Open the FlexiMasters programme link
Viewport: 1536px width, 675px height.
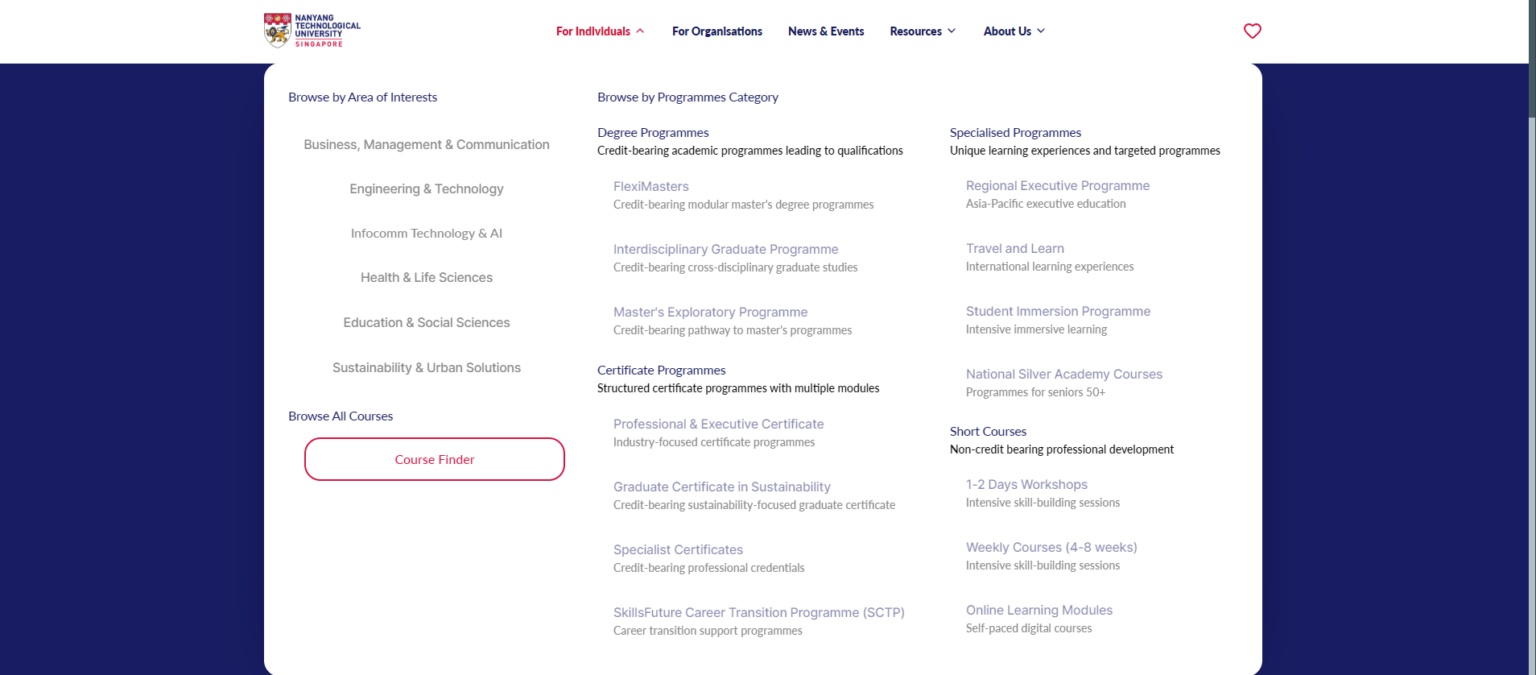pyautogui.click(x=651, y=186)
